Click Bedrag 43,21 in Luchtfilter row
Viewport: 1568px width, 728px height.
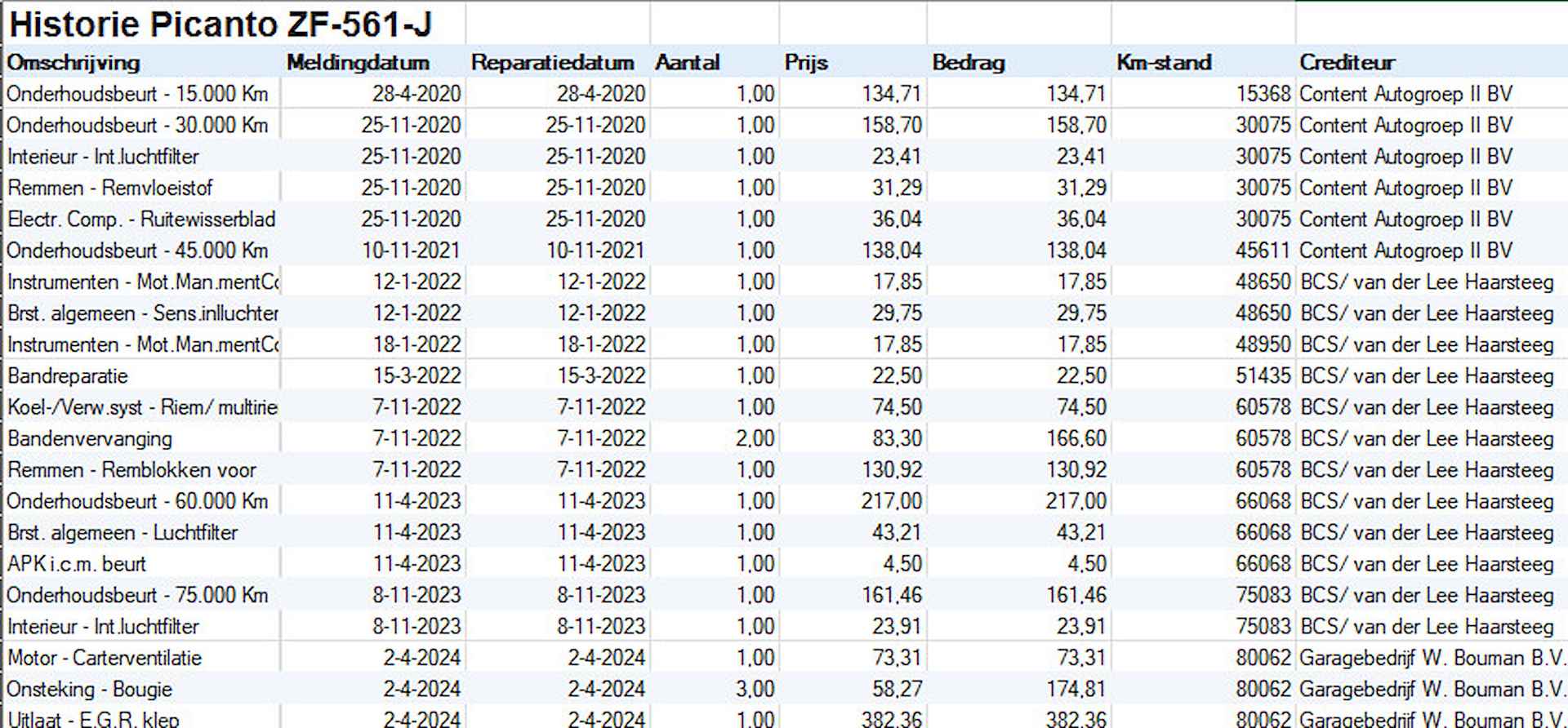[x=1019, y=532]
